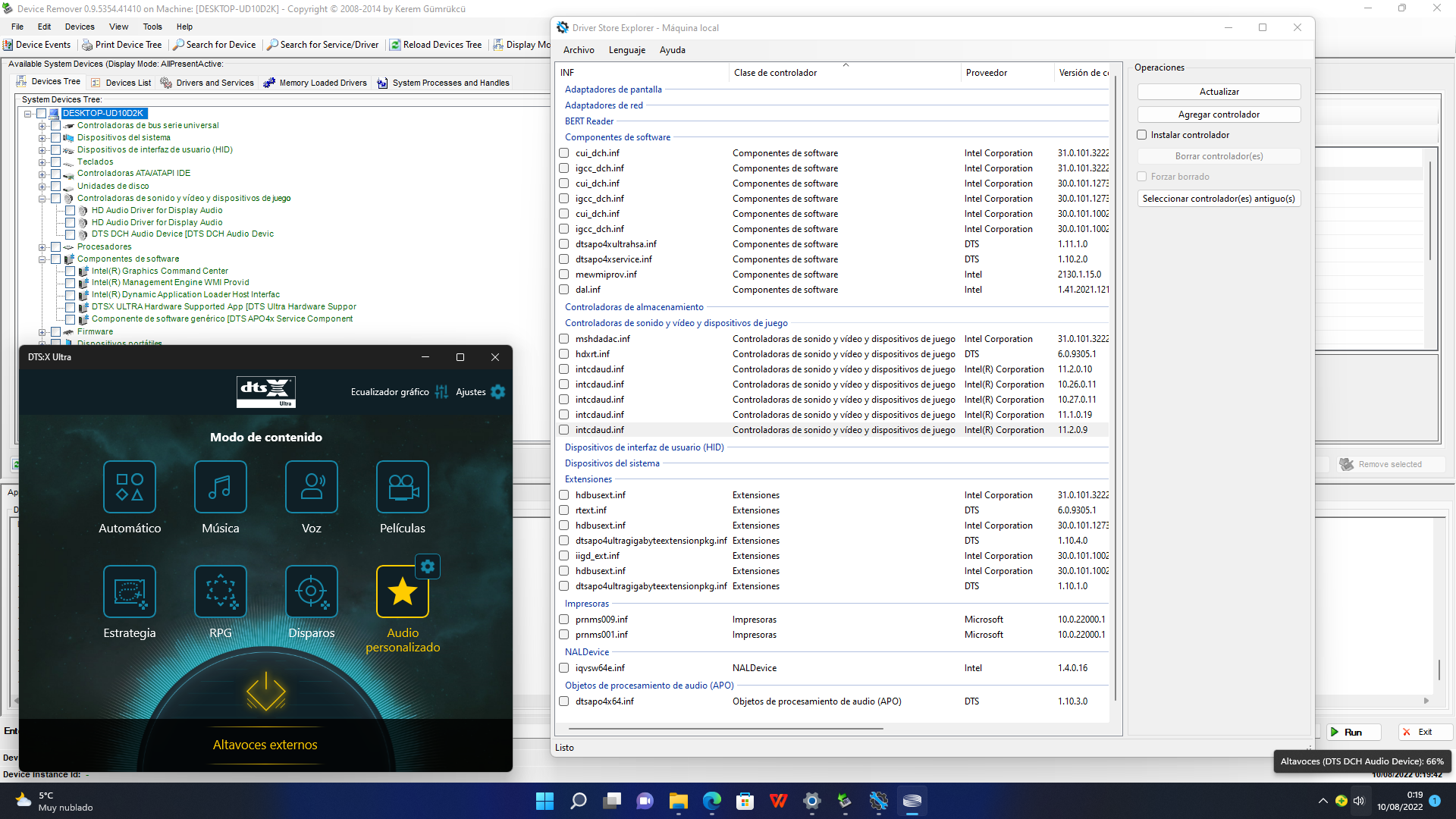Expand Unidades de disco tree node
Viewport: 1456px width, 819px height.
[42, 187]
